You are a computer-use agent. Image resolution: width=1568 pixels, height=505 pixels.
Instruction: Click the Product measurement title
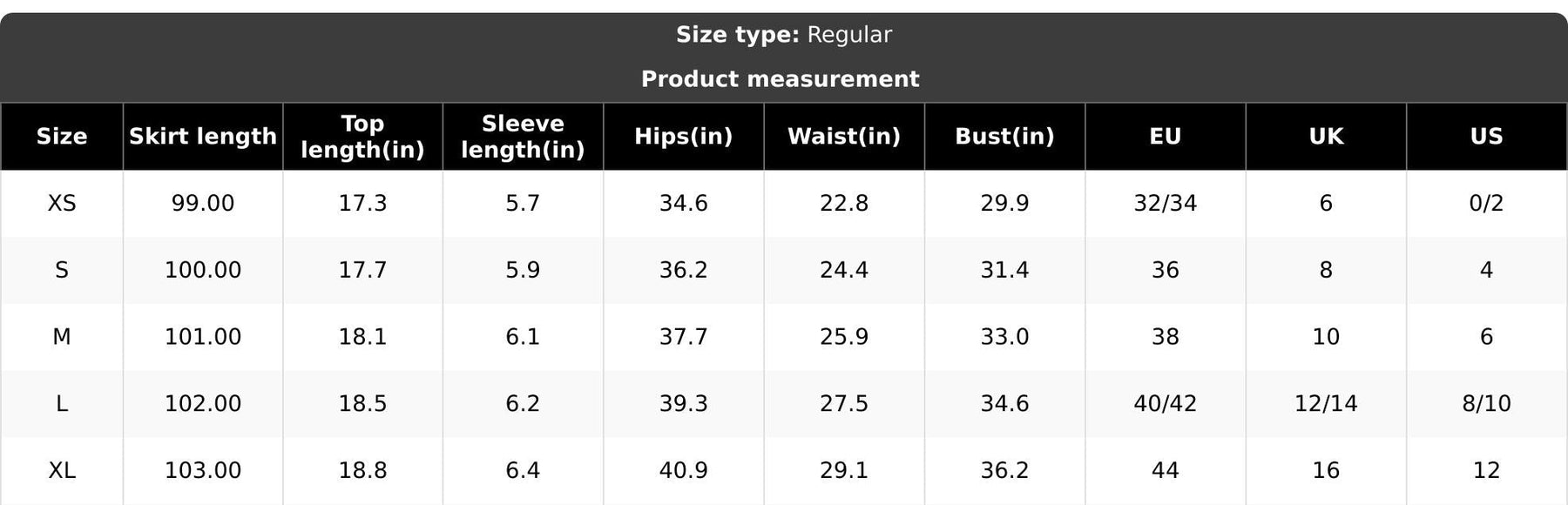[x=781, y=79]
